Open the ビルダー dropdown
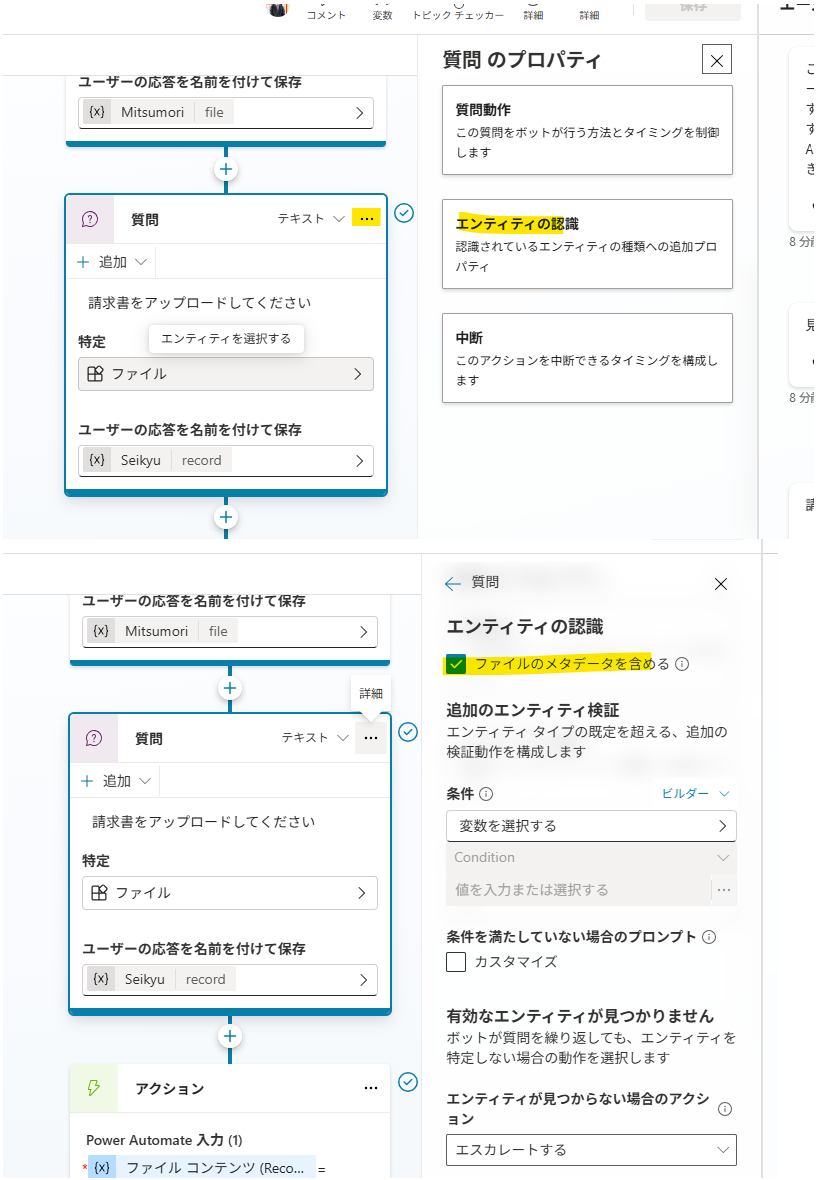817x1180 pixels. (x=696, y=793)
